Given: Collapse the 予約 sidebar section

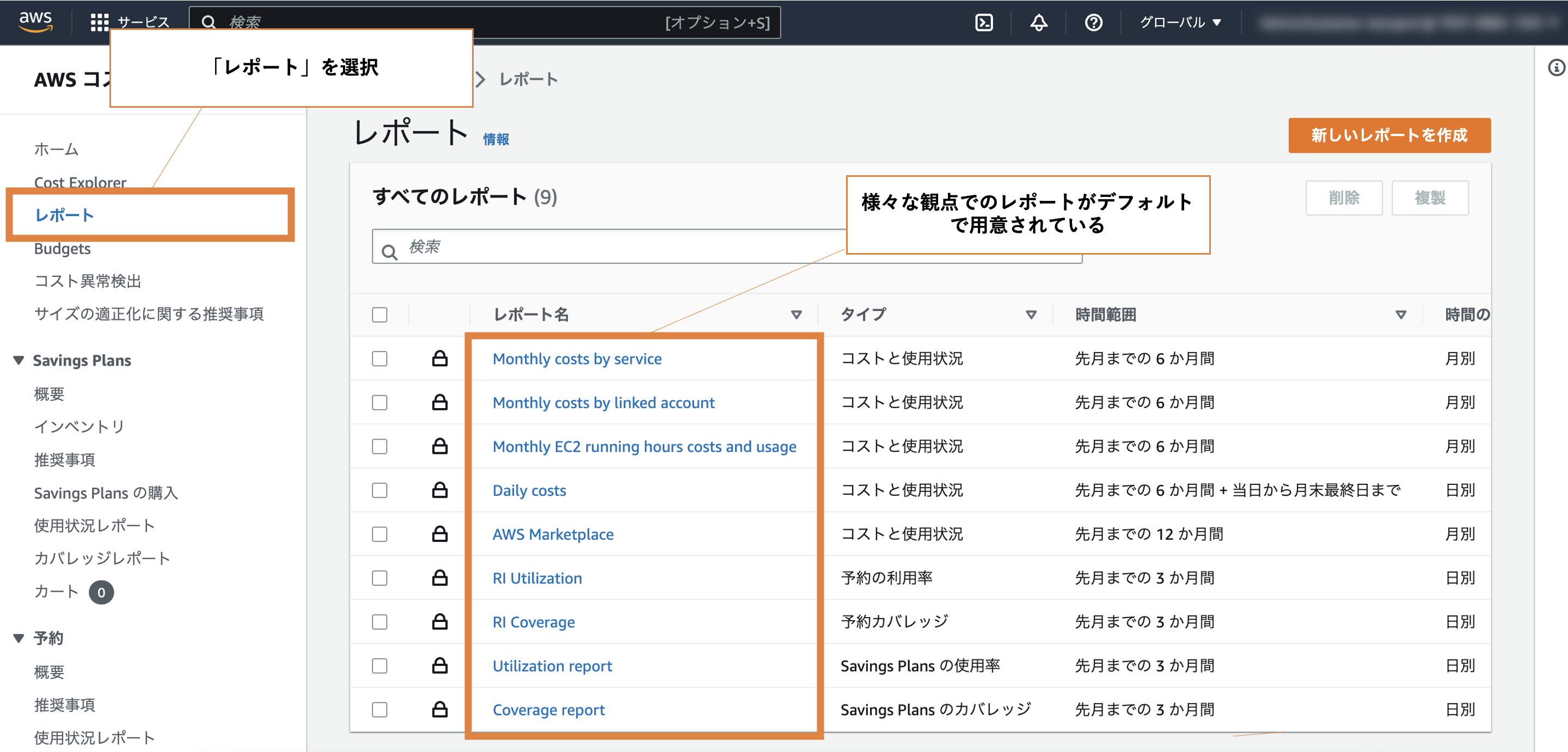Looking at the screenshot, I should 19,638.
